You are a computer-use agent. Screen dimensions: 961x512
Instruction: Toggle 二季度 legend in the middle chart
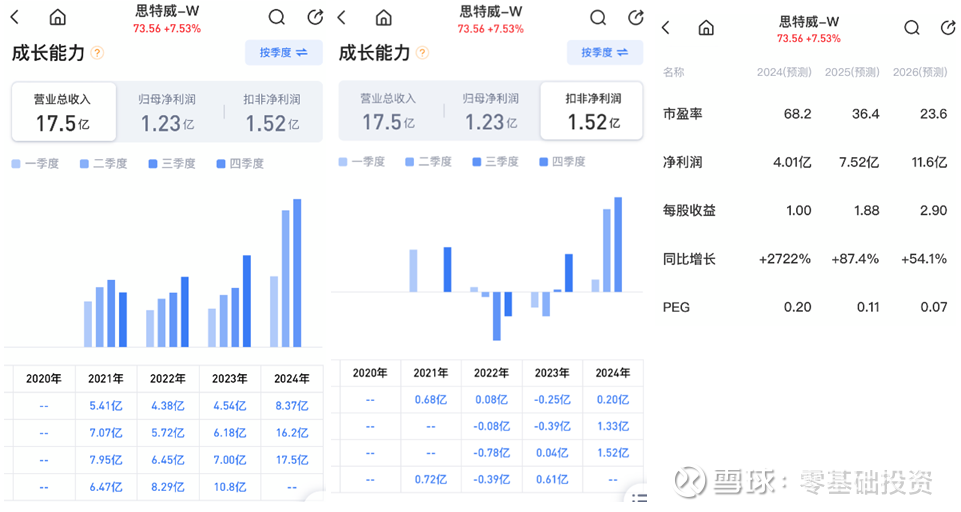point(428,162)
